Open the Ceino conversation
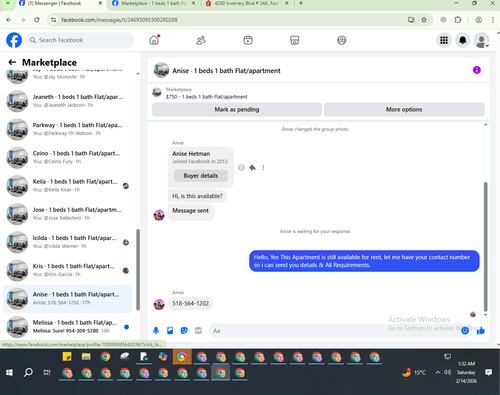 [x=68, y=157]
